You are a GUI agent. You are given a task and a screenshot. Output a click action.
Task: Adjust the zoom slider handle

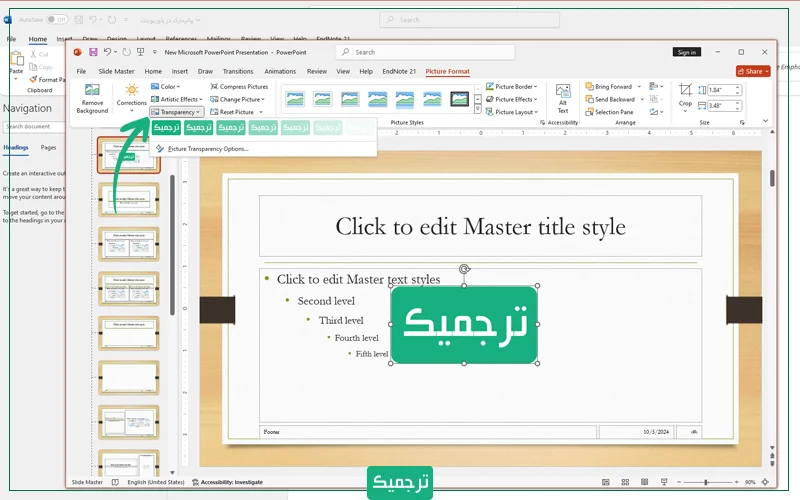point(706,482)
